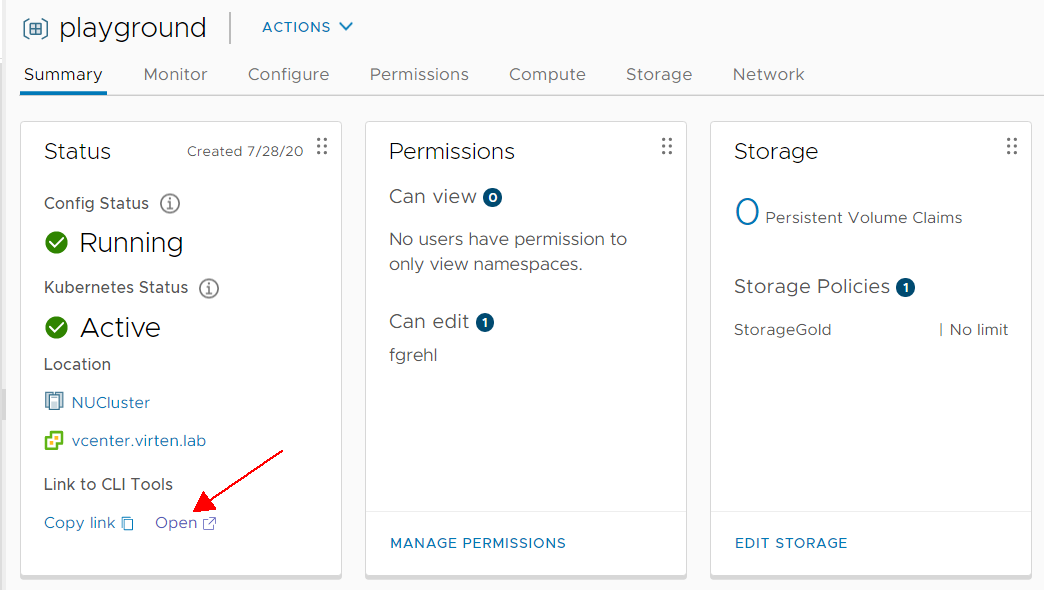Open the vcenter.virten.lab link
The width and height of the screenshot is (1044, 590).
[138, 441]
